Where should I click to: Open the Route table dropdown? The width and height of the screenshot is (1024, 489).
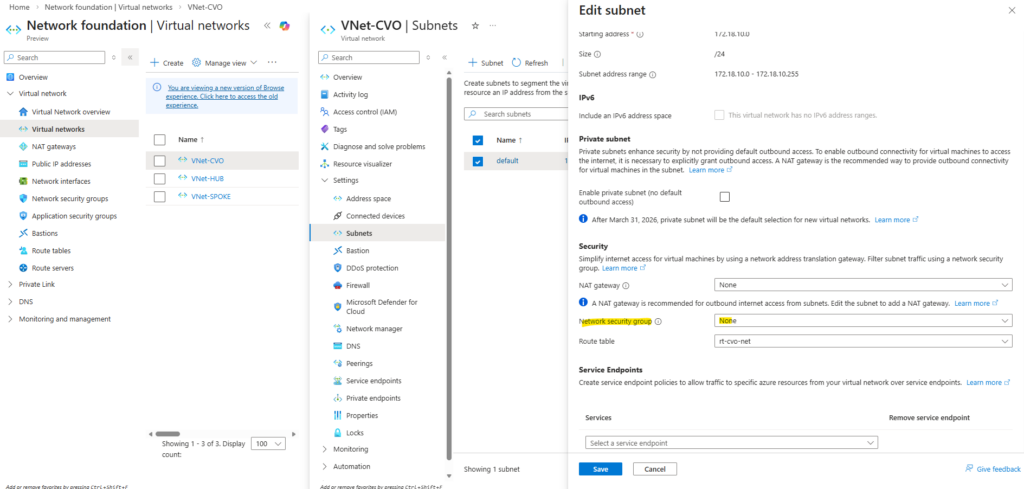(864, 340)
